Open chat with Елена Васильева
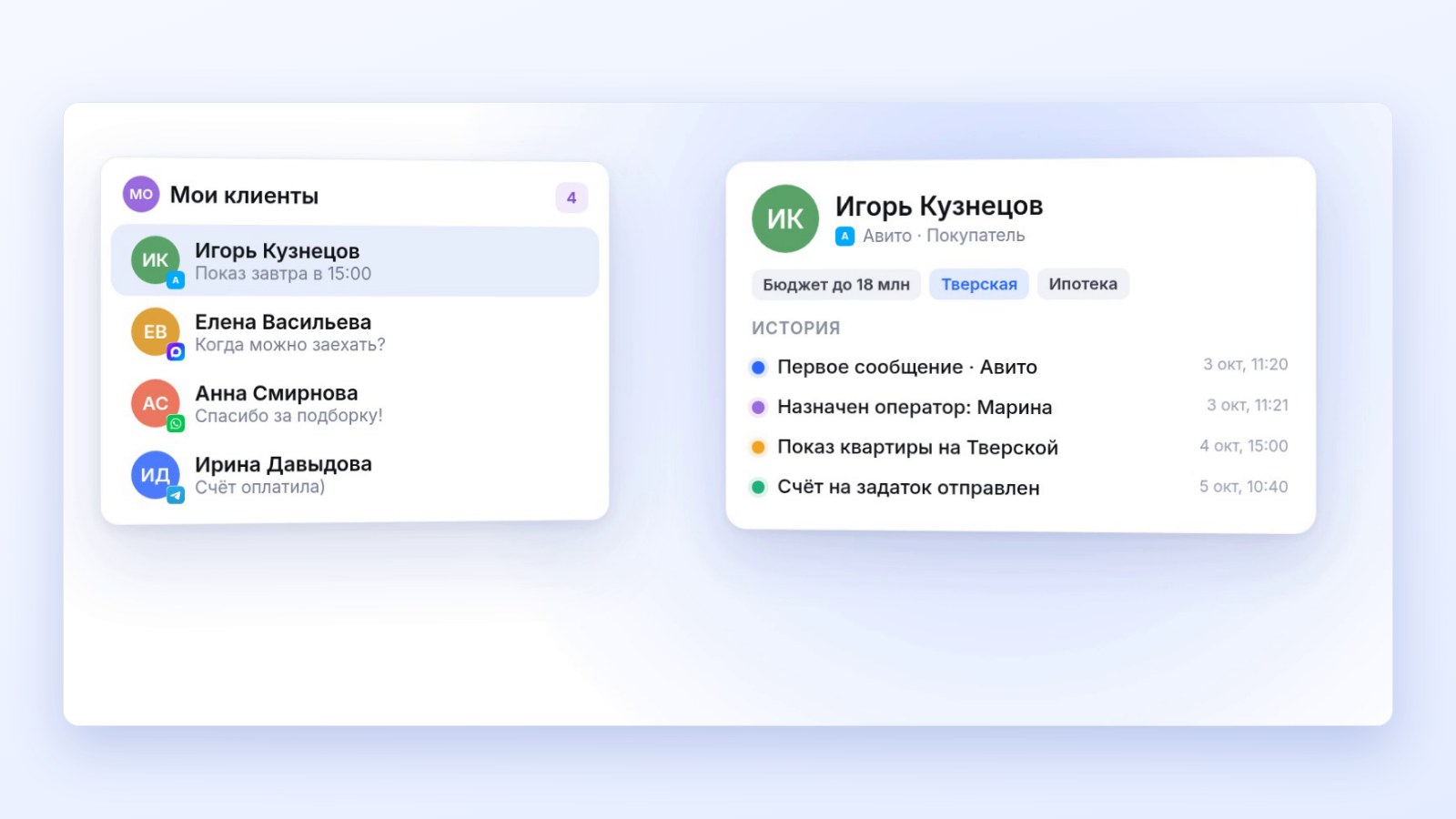This screenshot has height=819, width=1456. 355,332
